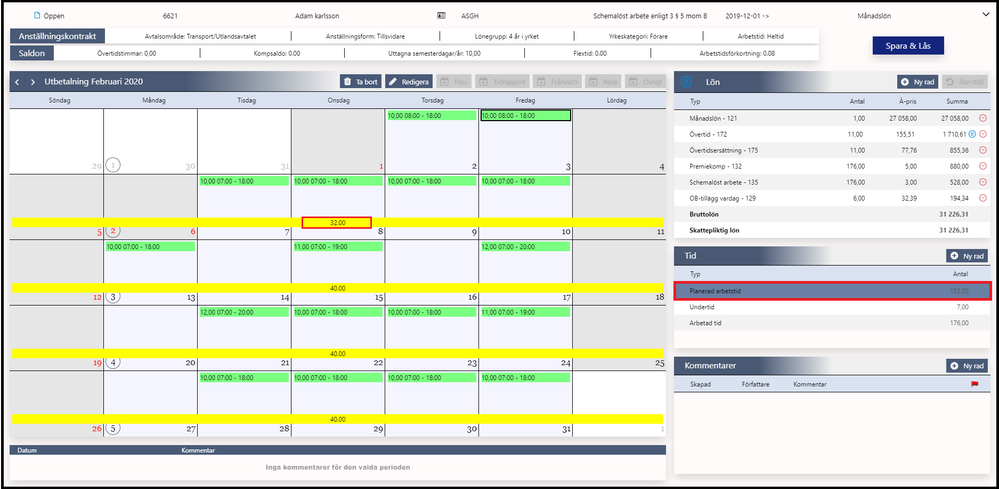Select the Undertid row in Tid
Viewport: 999px width, 489px height.
tap(833, 307)
